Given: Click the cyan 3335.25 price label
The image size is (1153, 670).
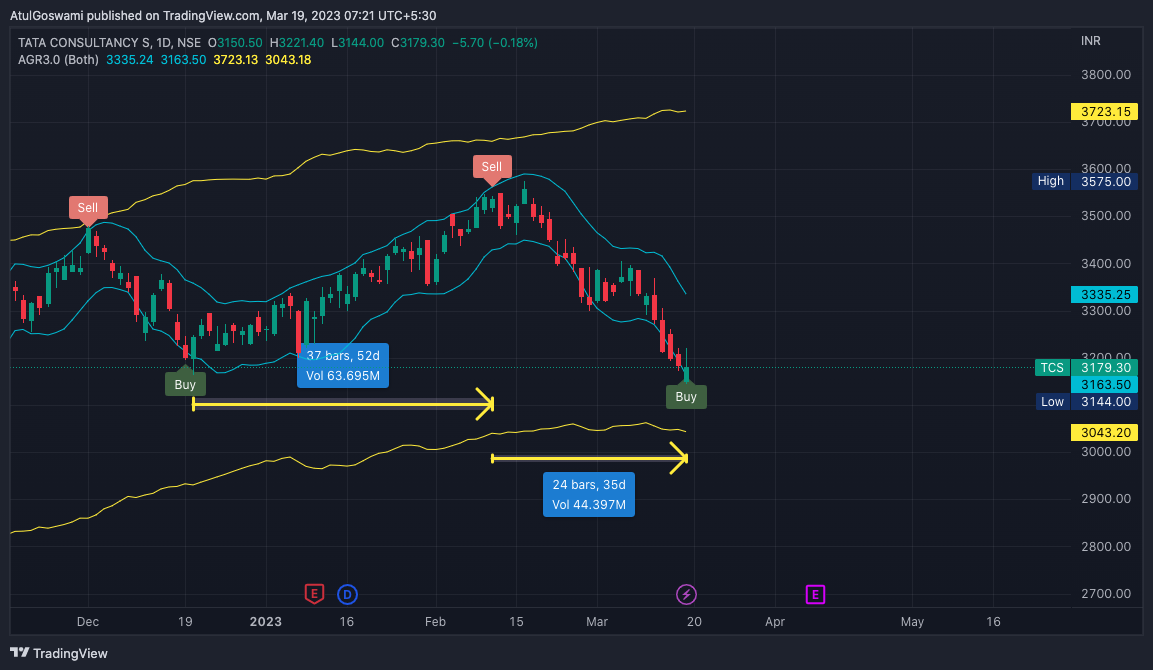Looking at the screenshot, I should tap(1104, 294).
